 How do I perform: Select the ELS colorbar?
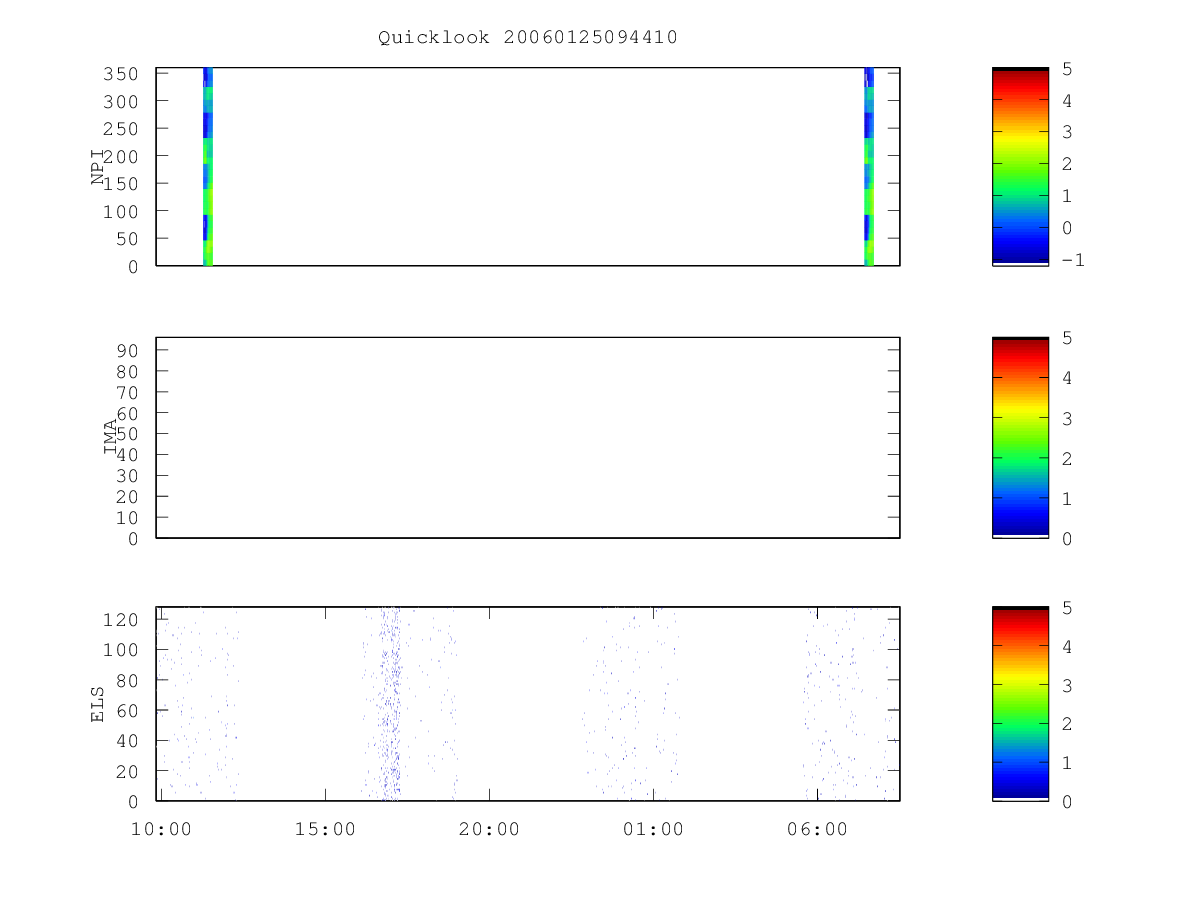pyautogui.click(x=1020, y=704)
